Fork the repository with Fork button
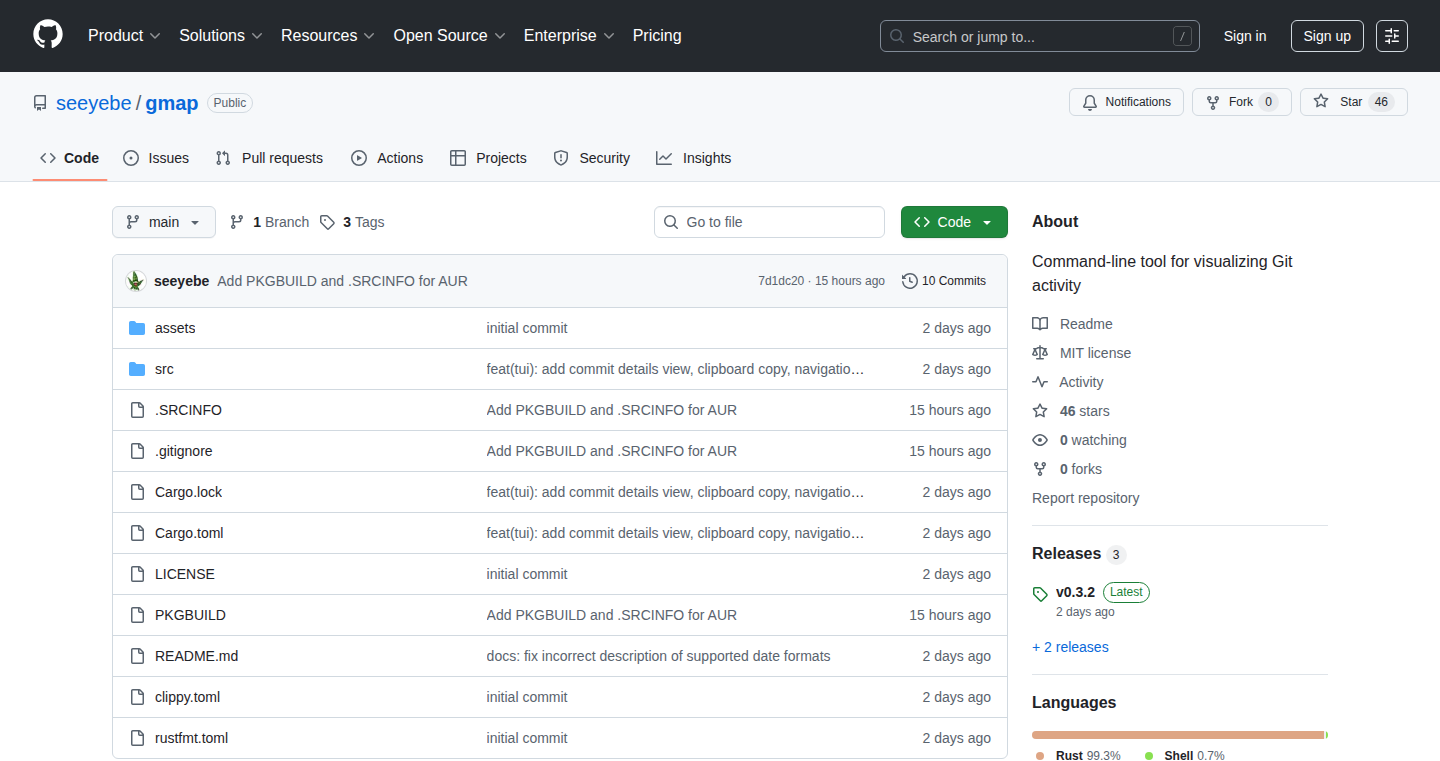1440x761 pixels. tap(1242, 102)
